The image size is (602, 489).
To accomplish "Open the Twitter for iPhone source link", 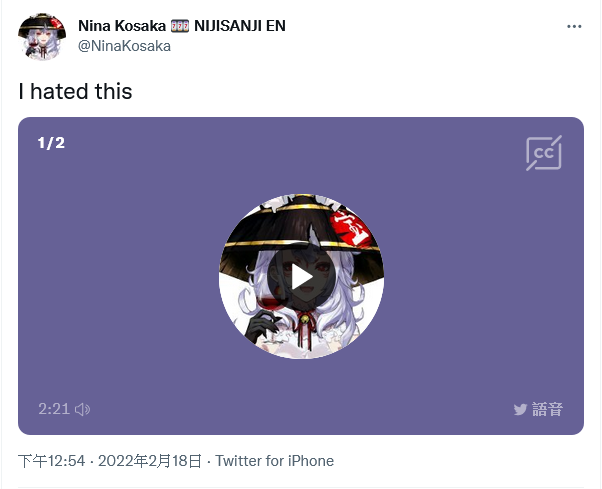I will tap(274, 461).
